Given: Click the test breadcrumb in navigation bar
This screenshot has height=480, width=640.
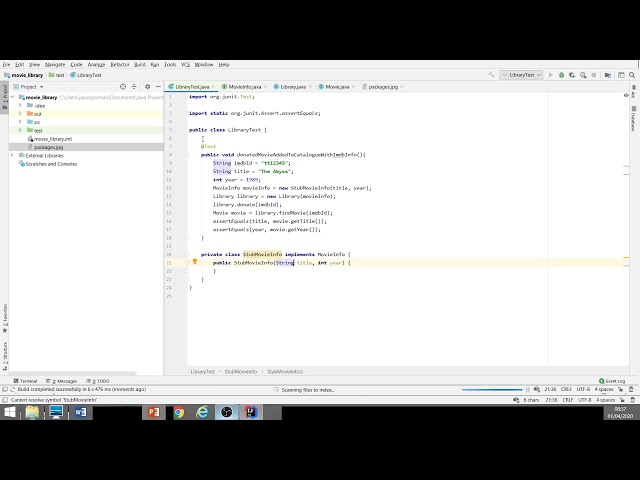Looking at the screenshot, I should point(57,75).
